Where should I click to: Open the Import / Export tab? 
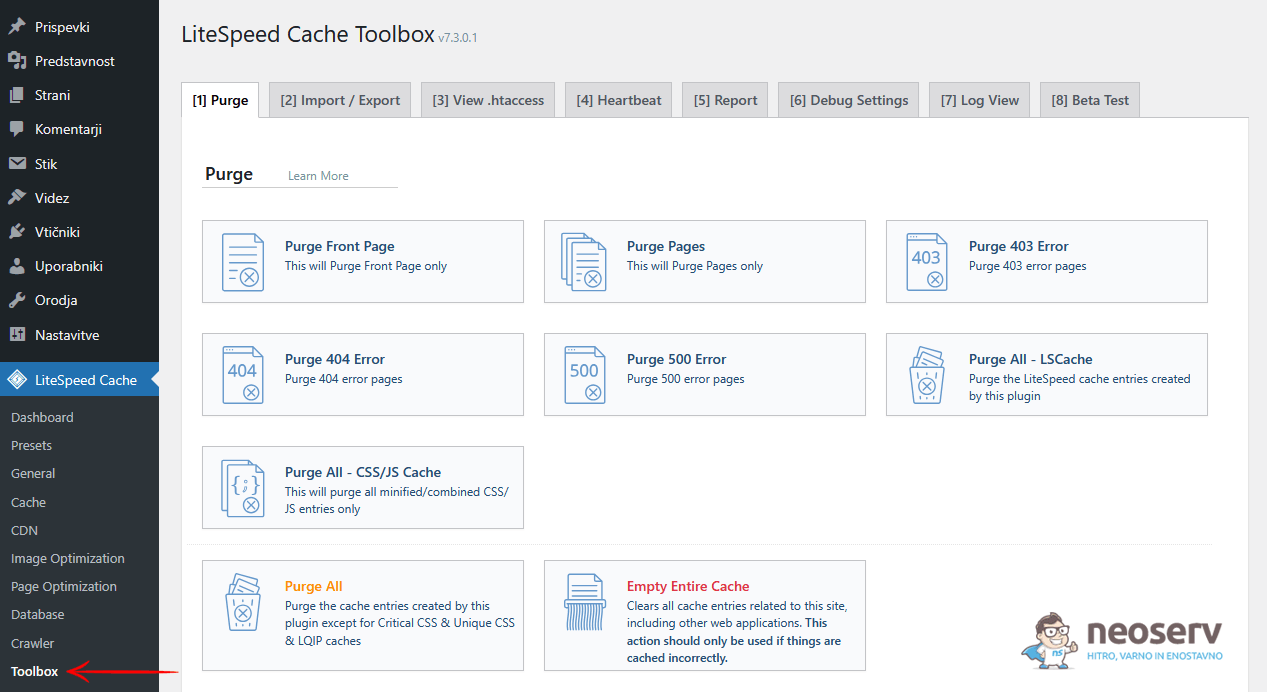340,100
